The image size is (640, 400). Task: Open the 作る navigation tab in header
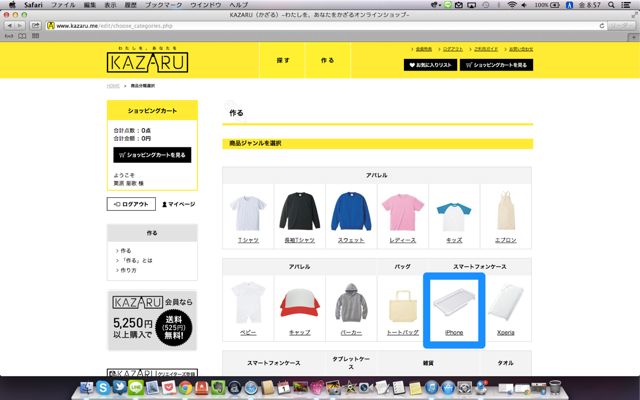tap(327, 60)
